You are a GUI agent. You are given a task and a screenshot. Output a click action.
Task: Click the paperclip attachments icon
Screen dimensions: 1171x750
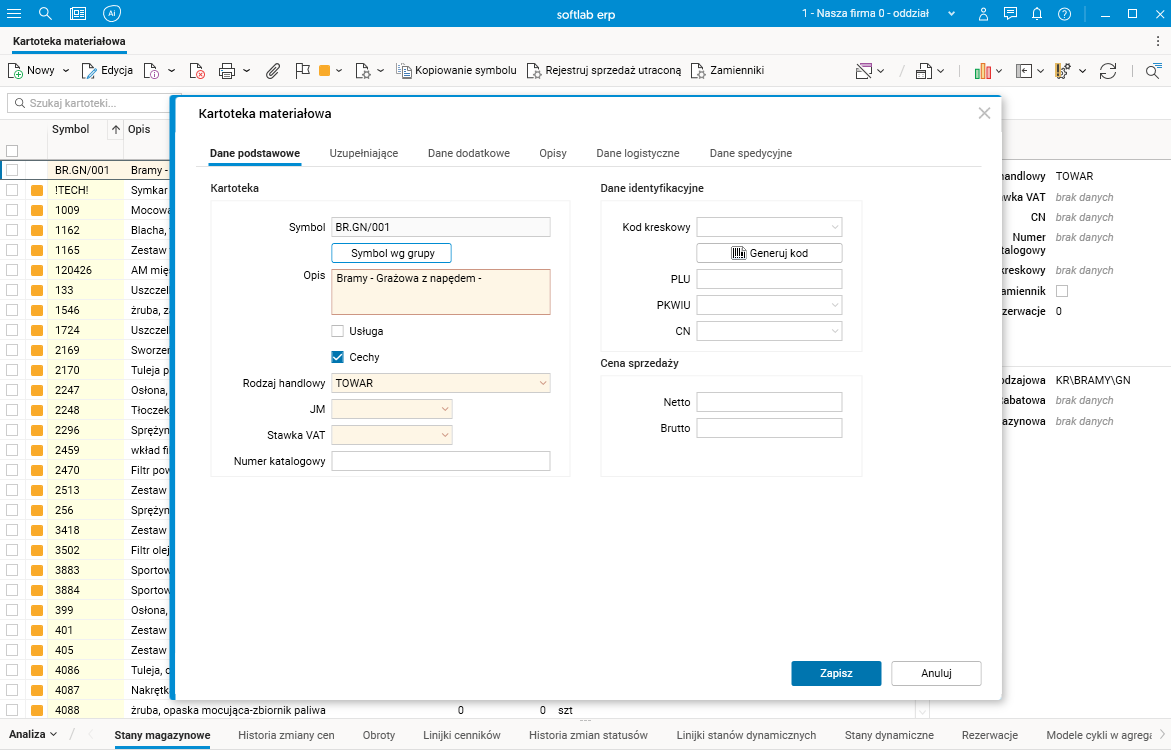tap(272, 71)
